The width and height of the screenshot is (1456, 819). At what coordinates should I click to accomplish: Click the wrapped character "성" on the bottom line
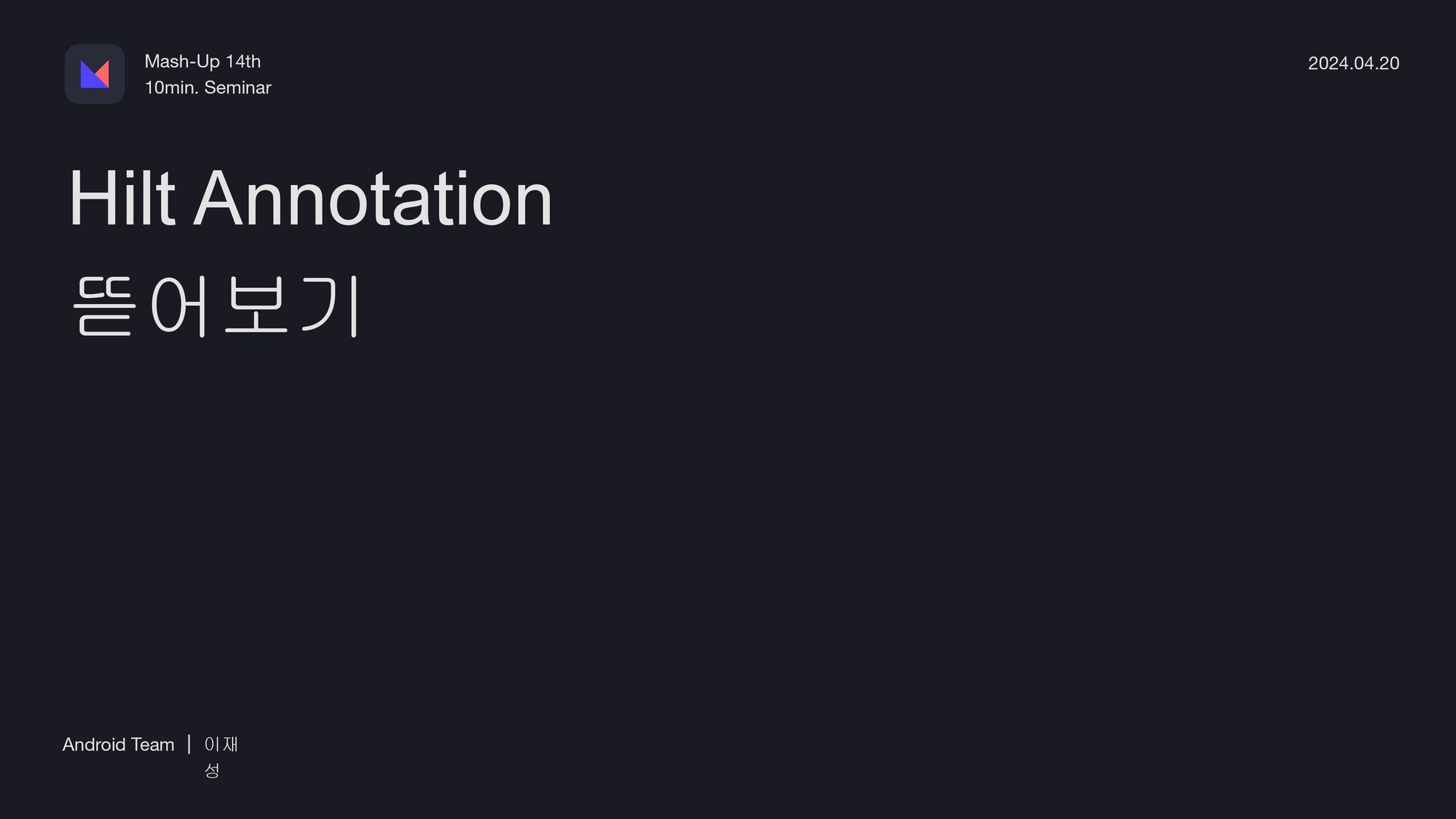tap(212, 770)
